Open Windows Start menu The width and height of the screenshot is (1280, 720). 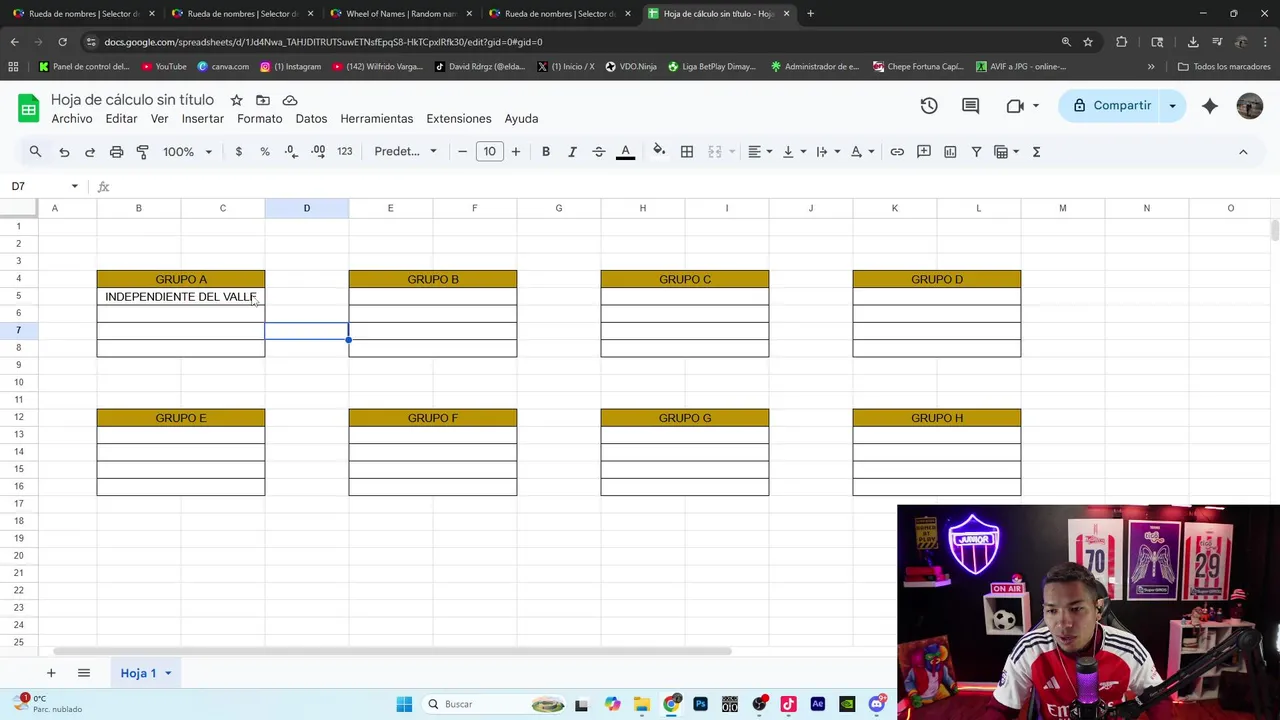coord(404,704)
